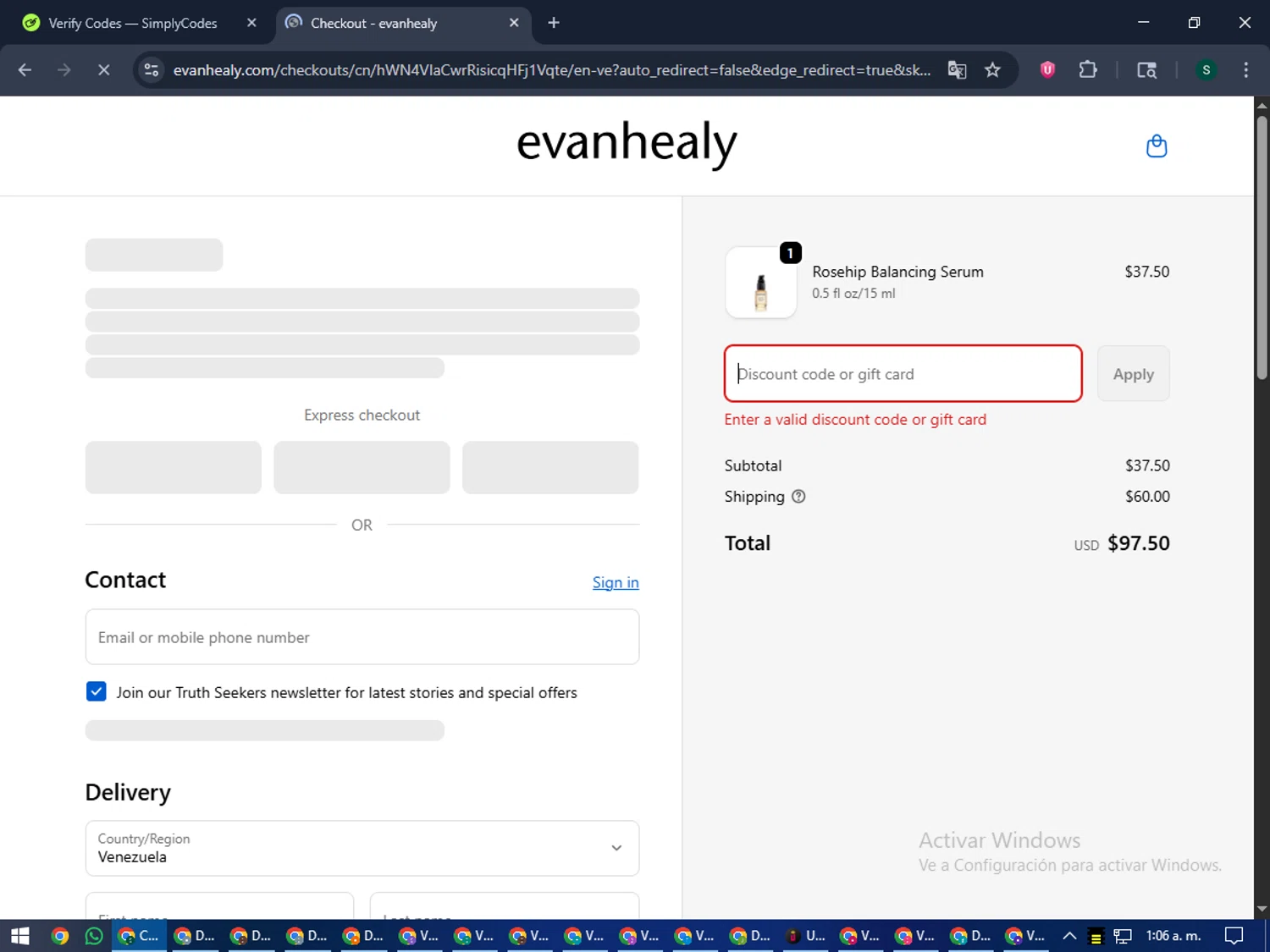Select the Checkout - evanhealy tab
The image size is (1270, 952).
pos(373,23)
